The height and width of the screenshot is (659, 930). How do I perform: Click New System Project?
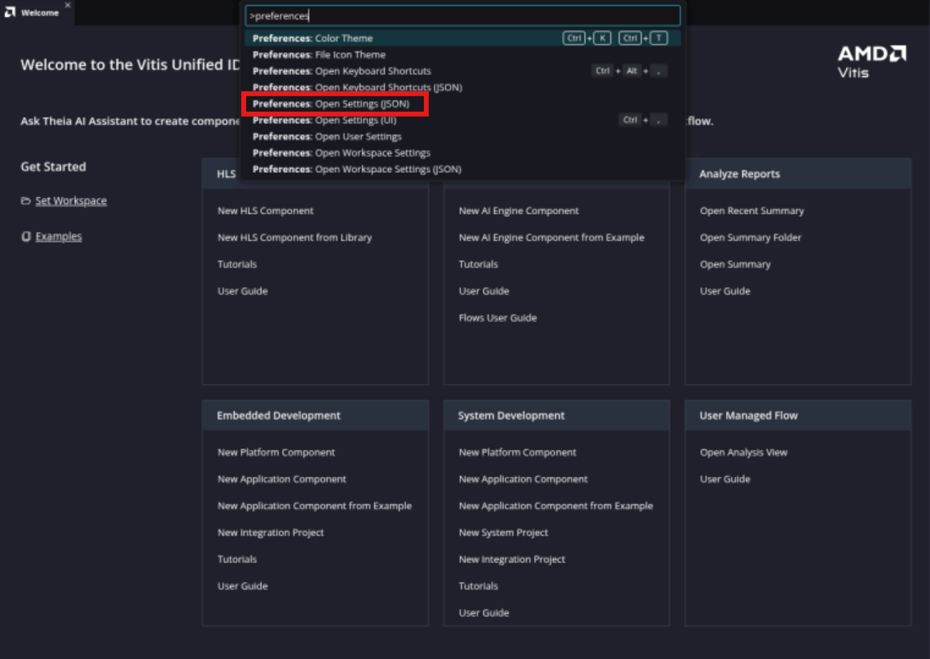pyautogui.click(x=503, y=532)
